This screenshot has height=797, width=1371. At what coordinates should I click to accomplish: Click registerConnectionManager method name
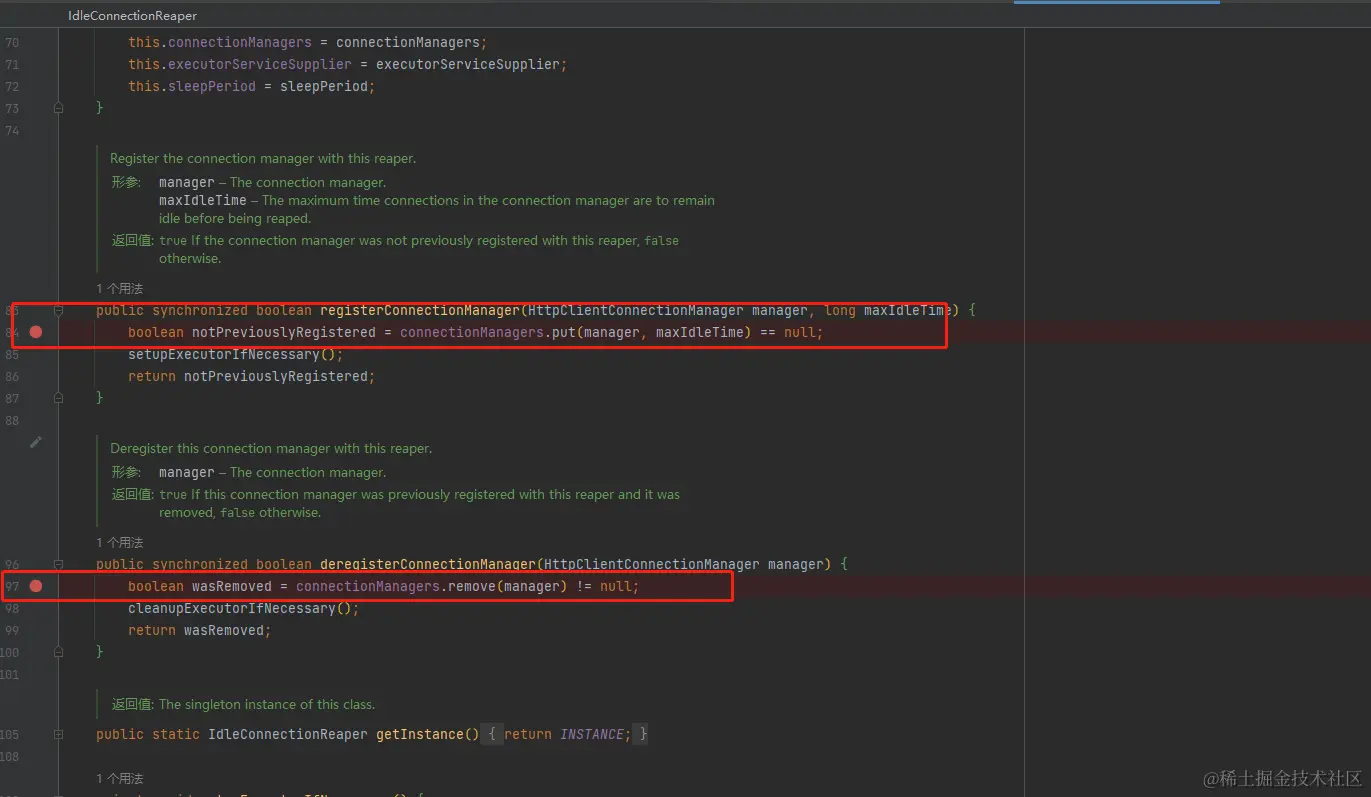[x=420, y=310]
